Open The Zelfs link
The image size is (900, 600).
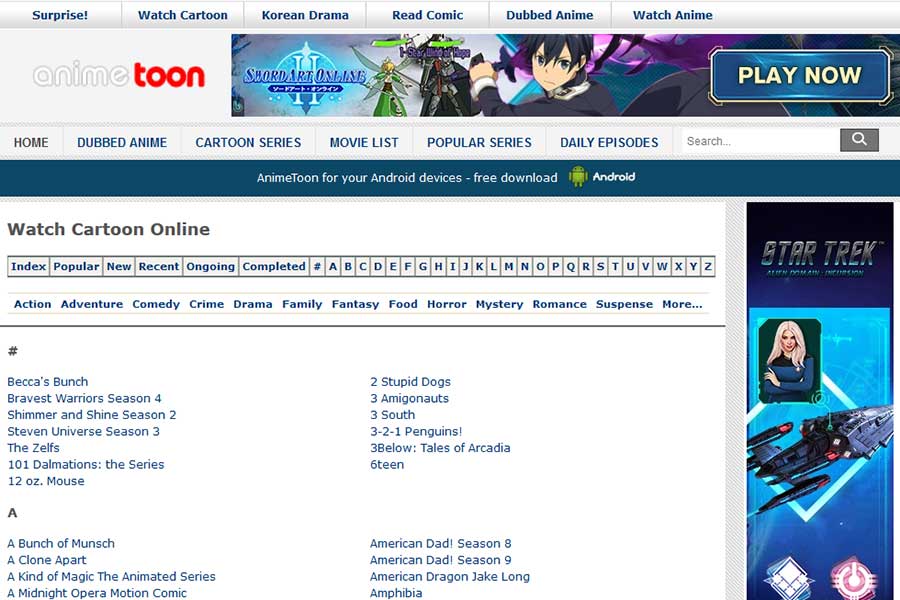(x=33, y=448)
